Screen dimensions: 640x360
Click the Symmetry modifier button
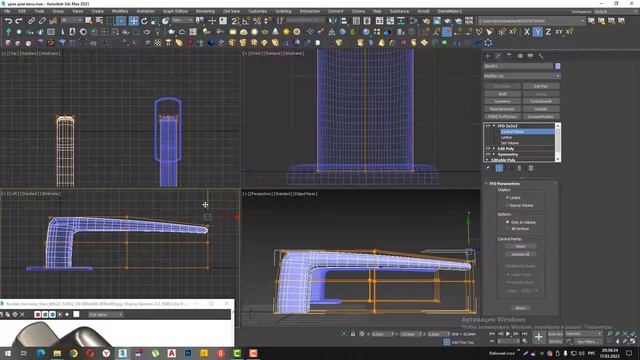point(502,101)
